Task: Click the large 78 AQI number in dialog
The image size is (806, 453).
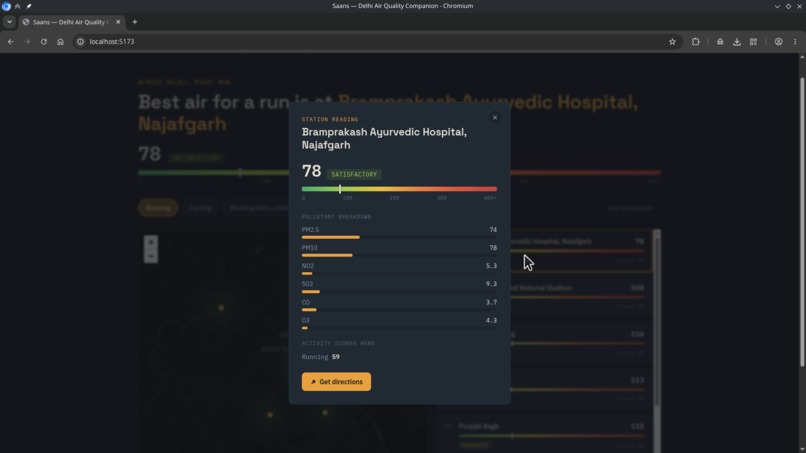Action: [x=312, y=171]
